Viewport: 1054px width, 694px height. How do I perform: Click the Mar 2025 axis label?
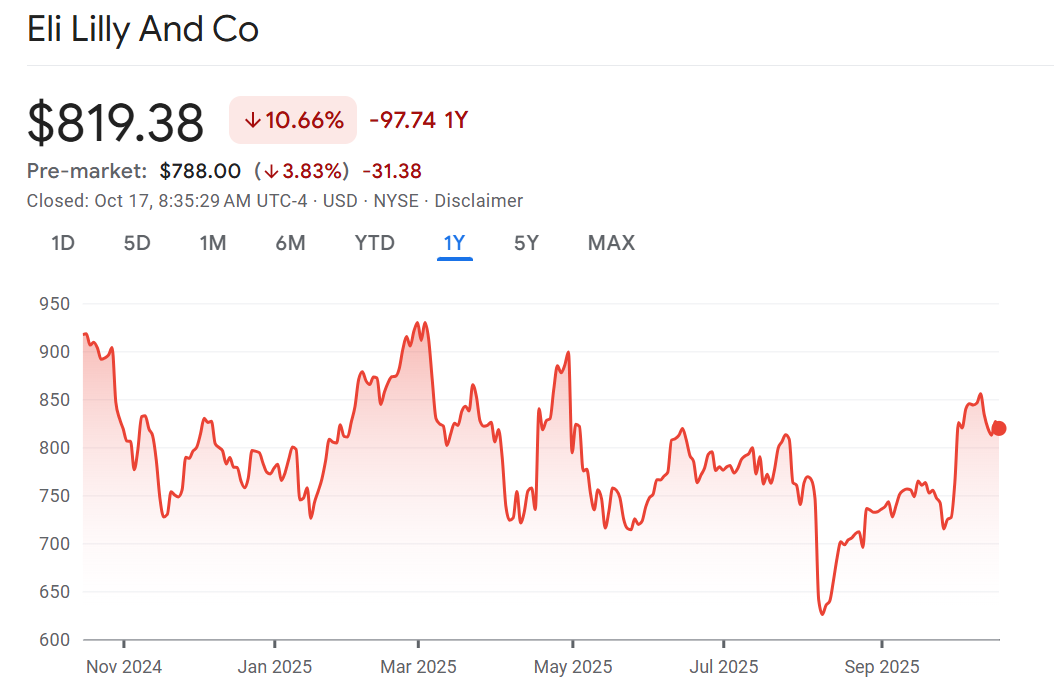(x=419, y=666)
